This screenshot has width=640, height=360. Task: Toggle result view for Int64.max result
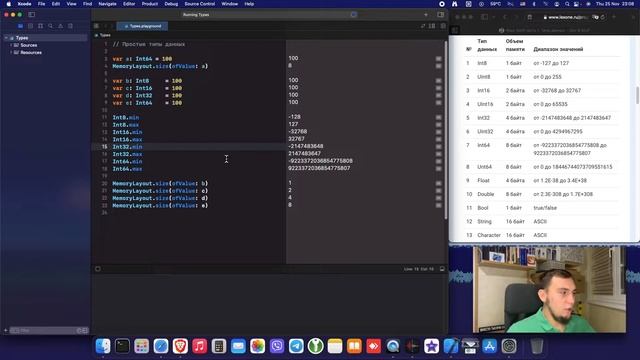coord(438,169)
